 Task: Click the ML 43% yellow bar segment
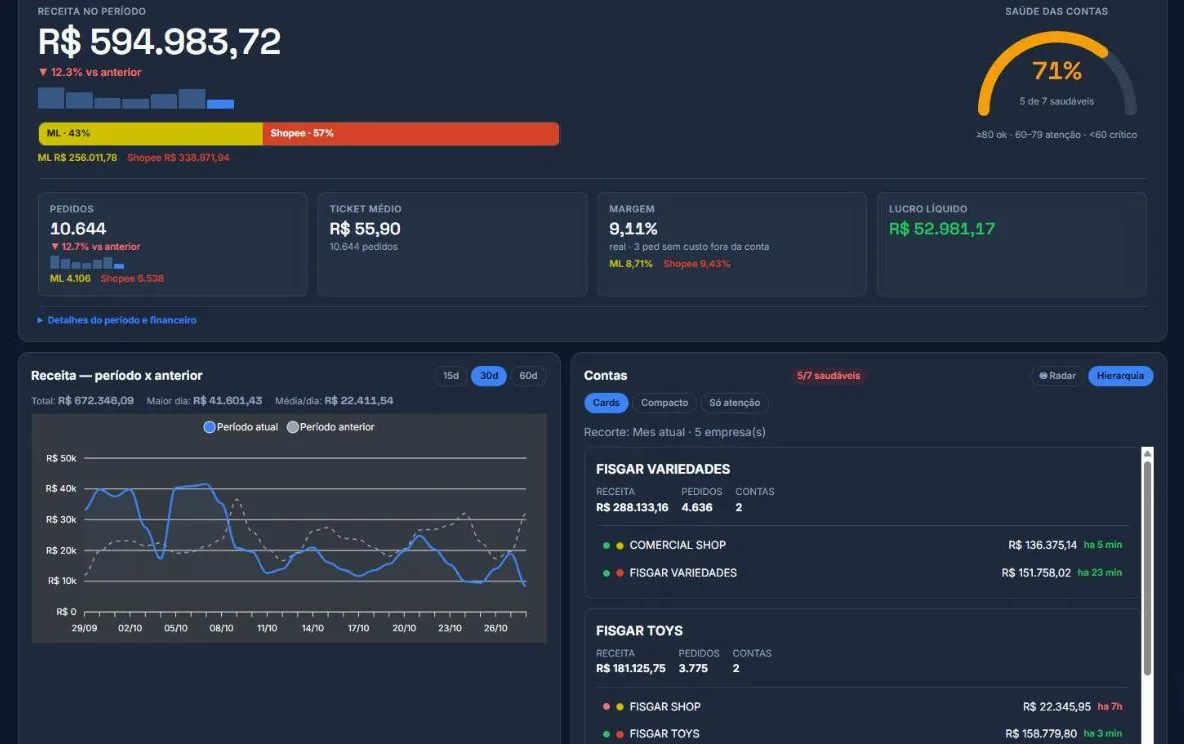coord(150,134)
